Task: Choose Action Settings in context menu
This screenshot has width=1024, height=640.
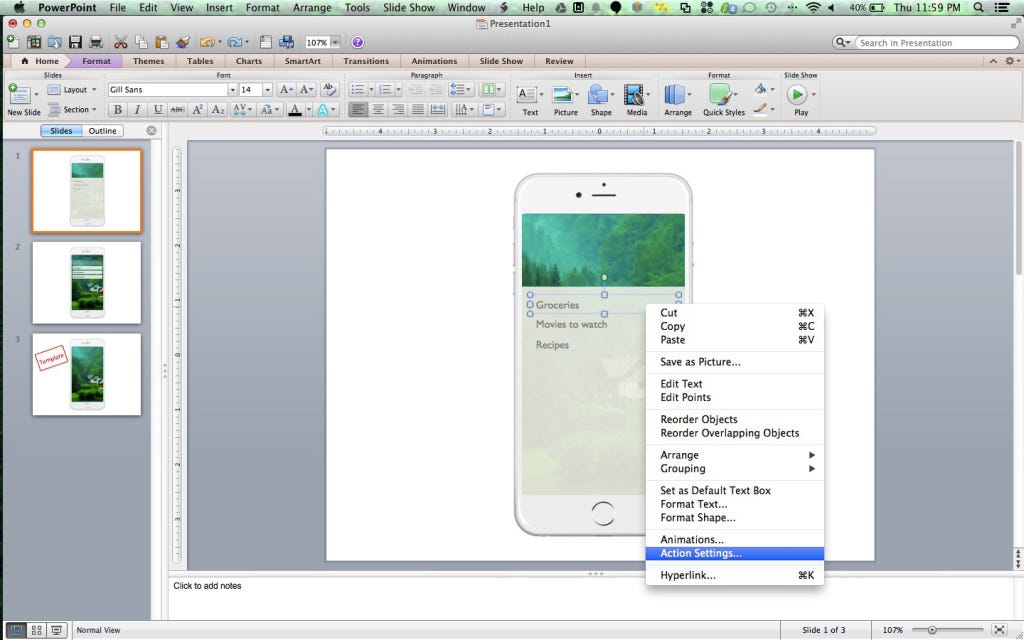Action: coord(735,554)
